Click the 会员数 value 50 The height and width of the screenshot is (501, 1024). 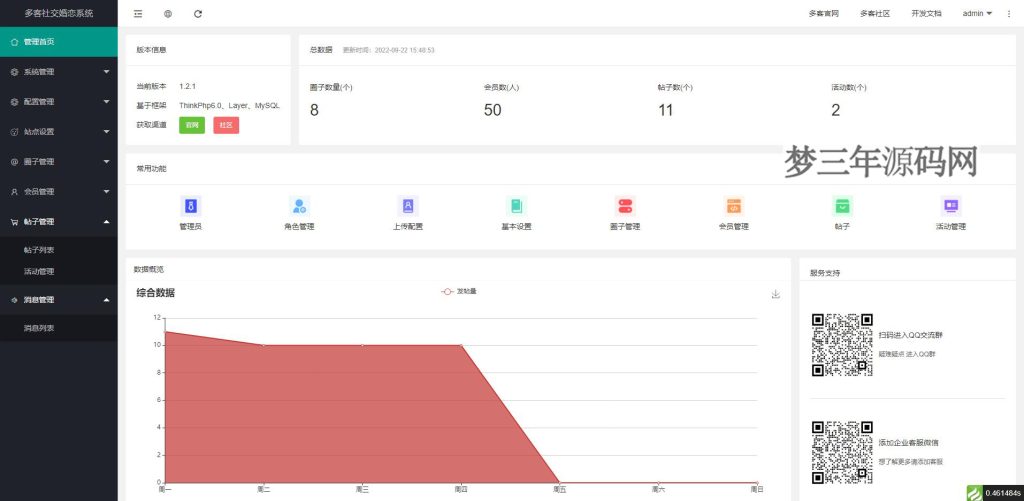coord(492,110)
